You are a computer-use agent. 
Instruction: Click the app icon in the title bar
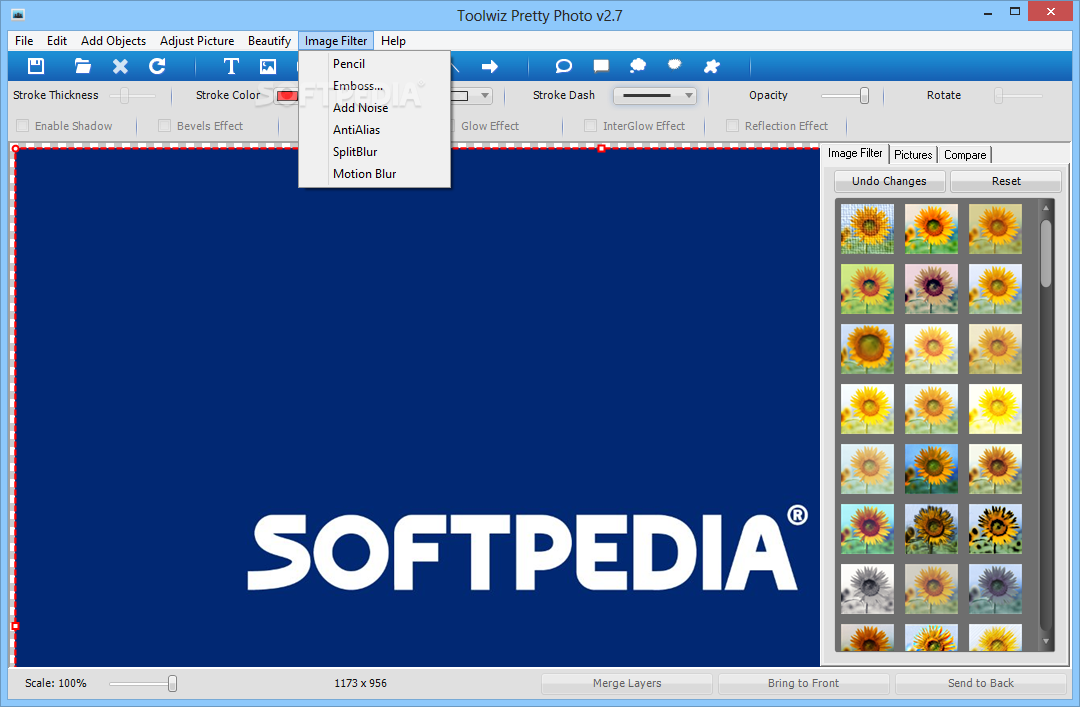pyautogui.click(x=18, y=14)
